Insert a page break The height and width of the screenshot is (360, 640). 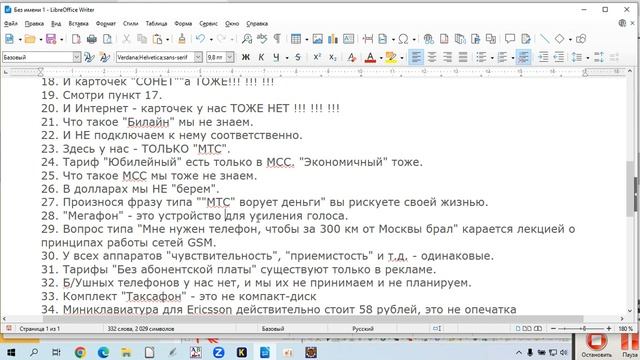pyautogui.click(x=368, y=39)
